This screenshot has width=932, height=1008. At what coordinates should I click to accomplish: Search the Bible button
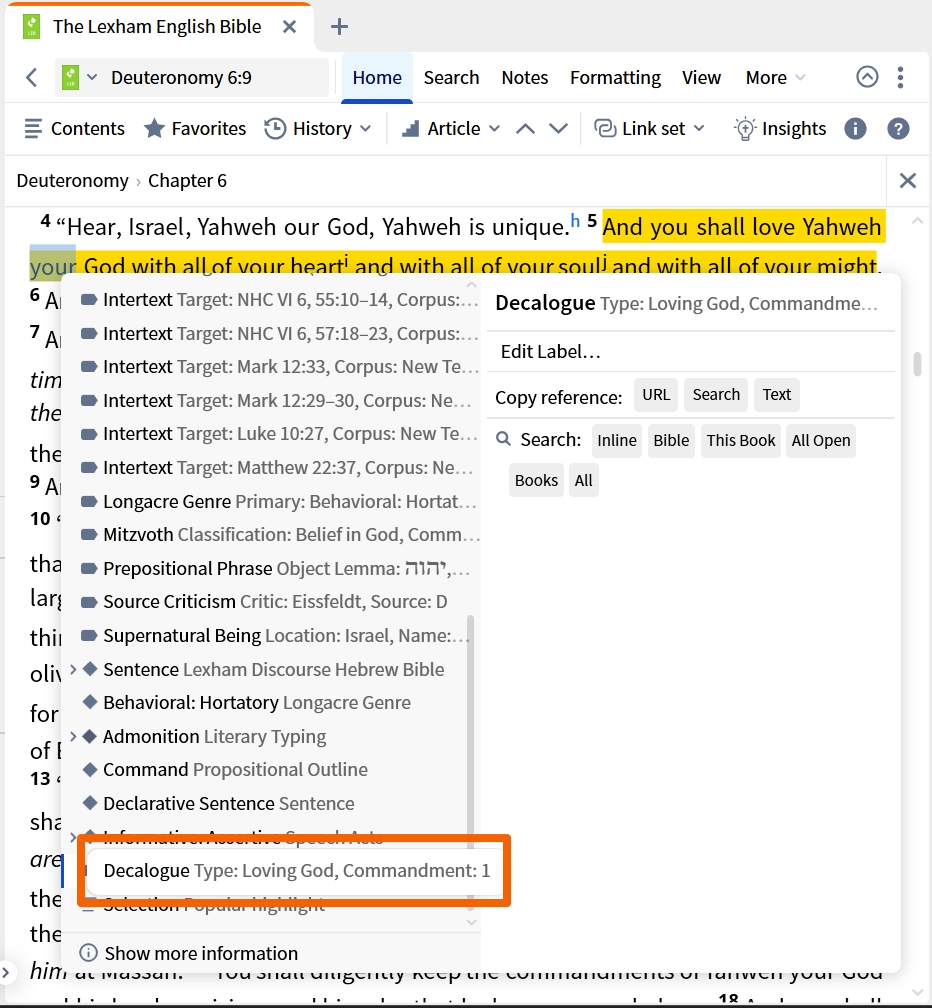tap(671, 440)
